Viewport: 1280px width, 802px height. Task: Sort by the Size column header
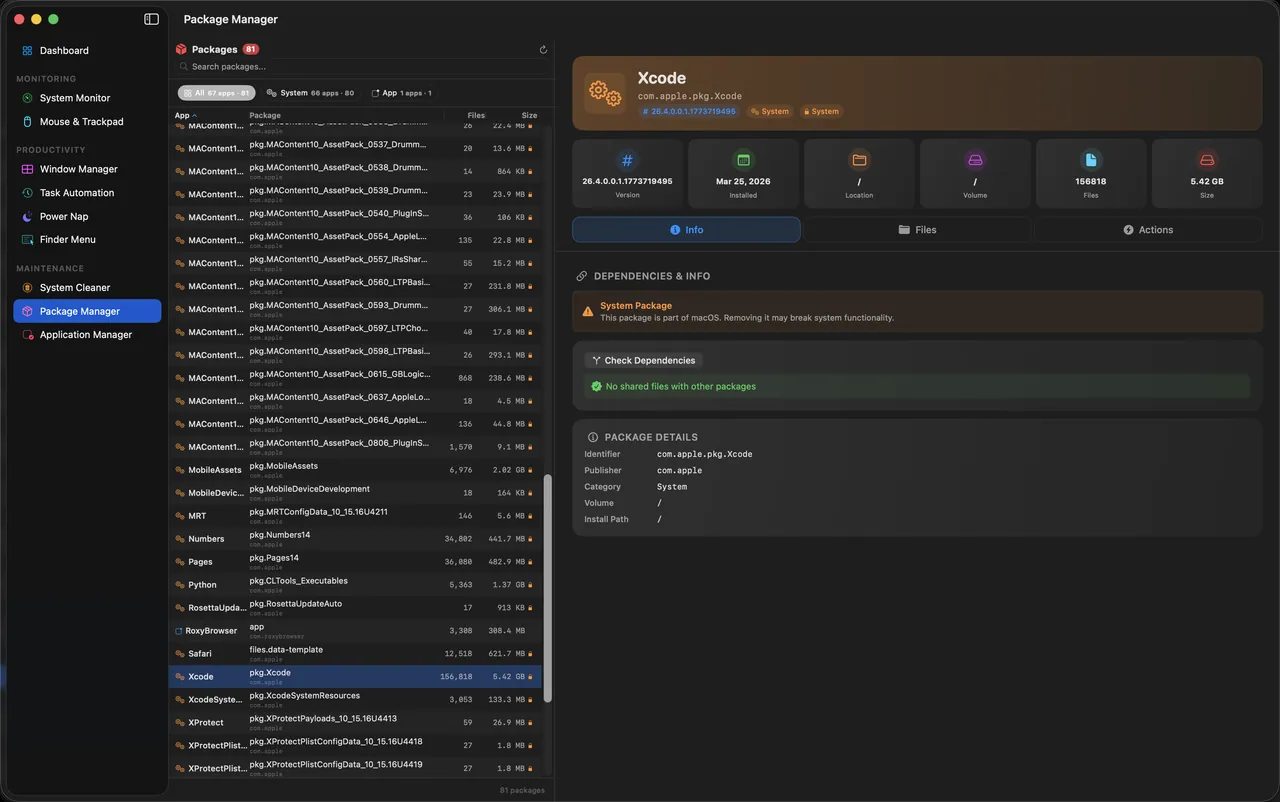(529, 115)
